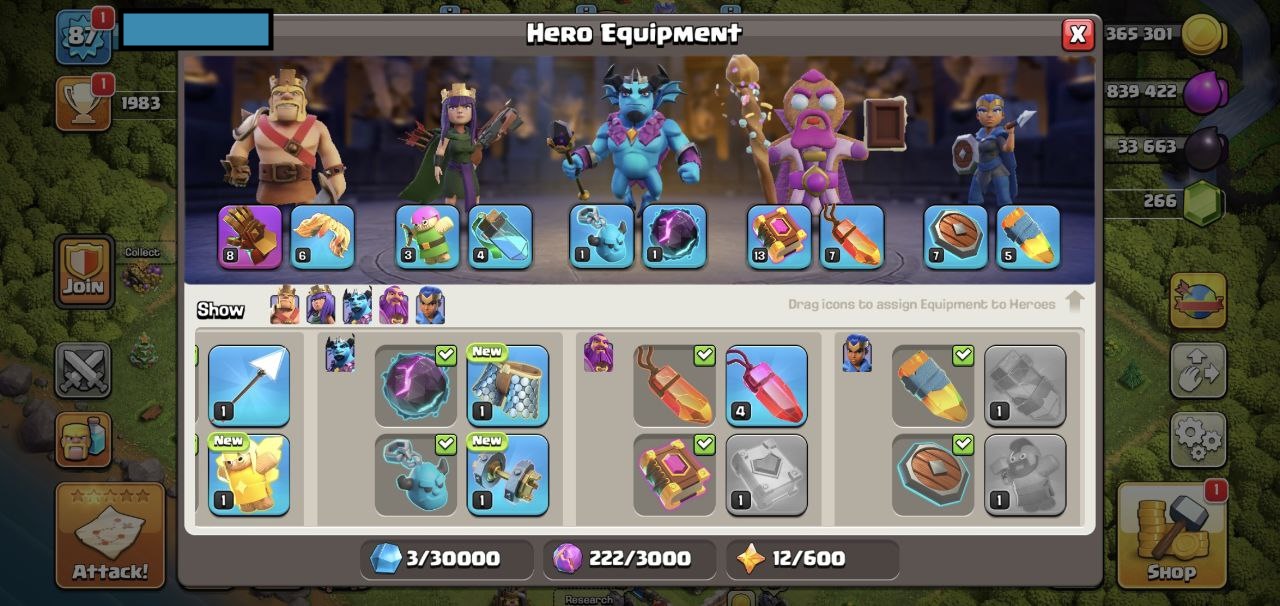
Task: Tap the Attack! map button
Action: [x=110, y=535]
